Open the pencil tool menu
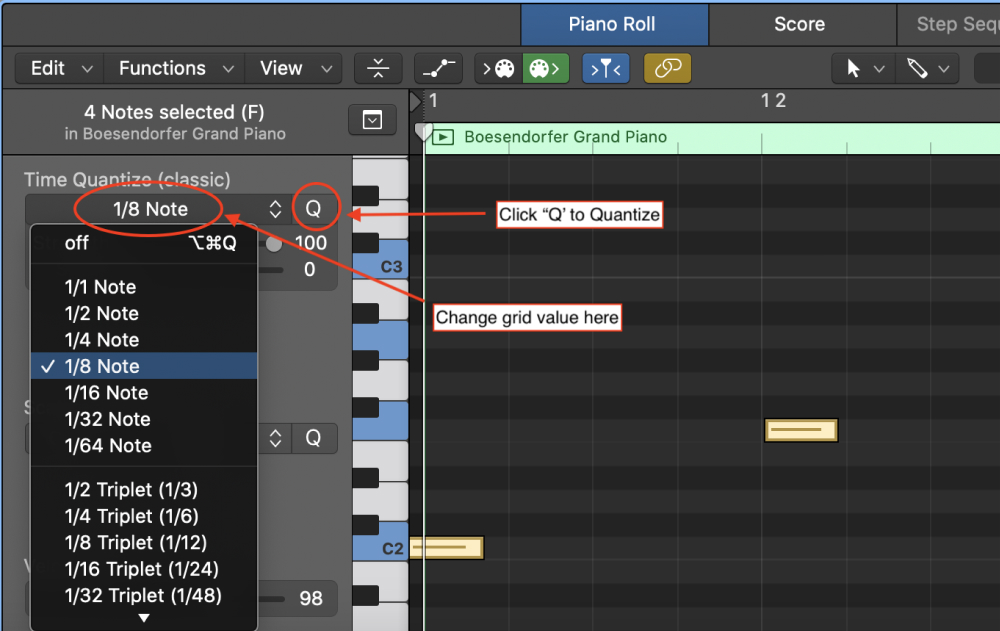 point(927,68)
